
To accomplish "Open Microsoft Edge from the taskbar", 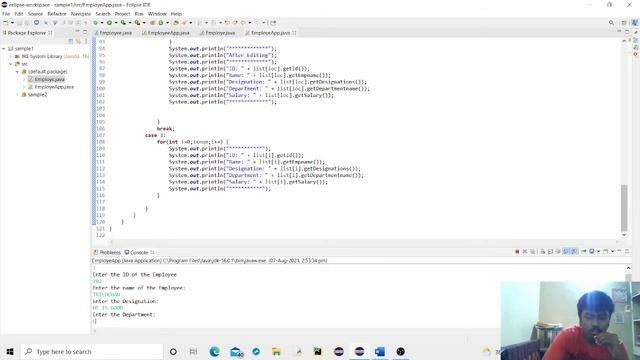I will pyautogui.click(x=215, y=351).
